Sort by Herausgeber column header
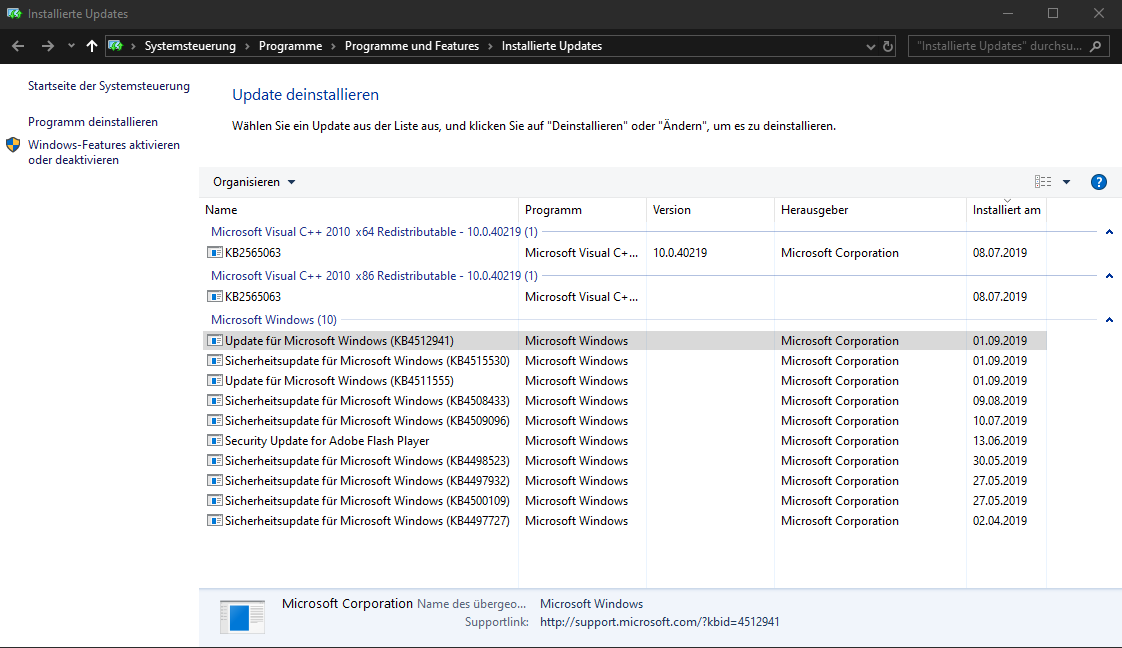 814,210
